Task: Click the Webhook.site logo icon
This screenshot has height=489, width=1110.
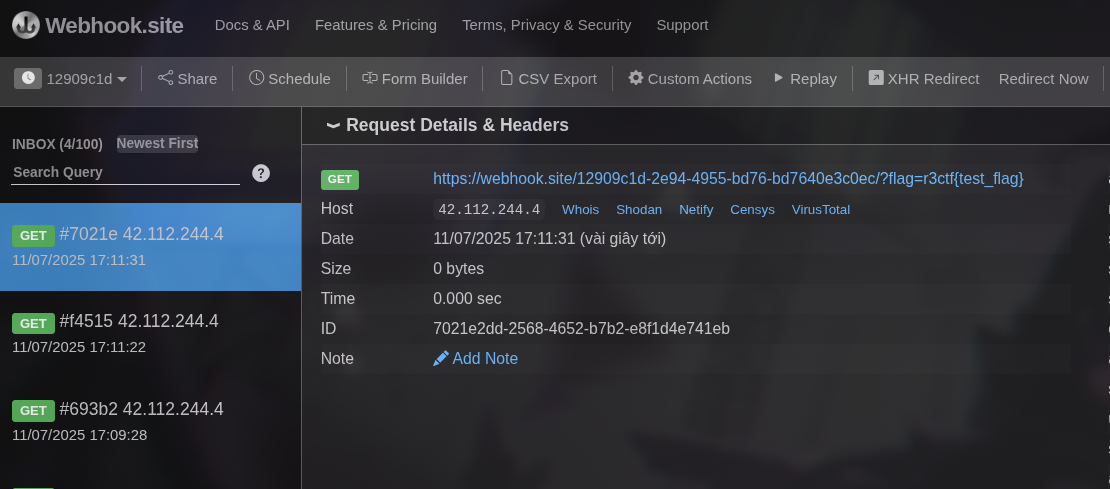Action: click(26, 25)
